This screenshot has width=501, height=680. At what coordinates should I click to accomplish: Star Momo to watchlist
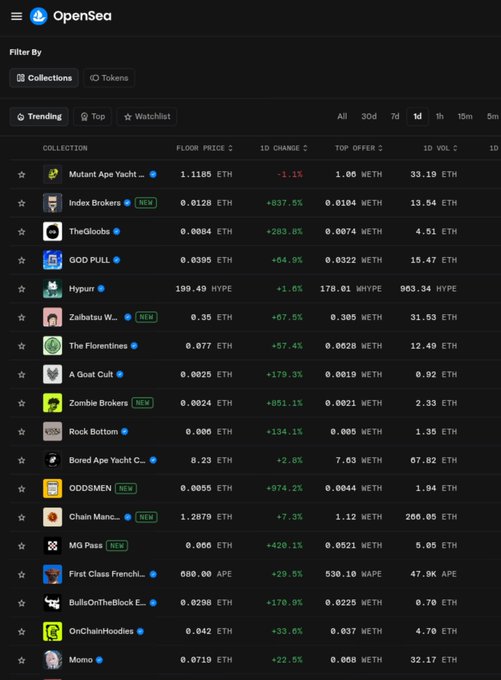point(21,660)
